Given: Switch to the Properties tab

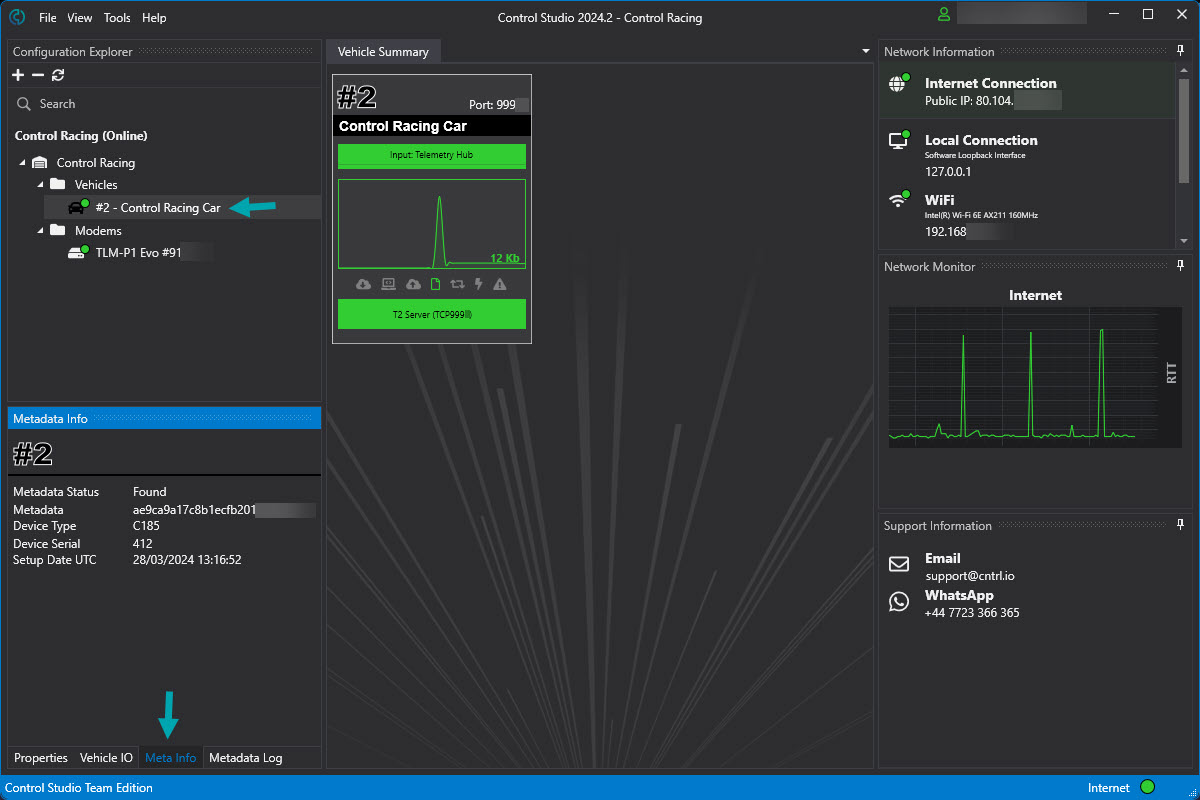Looking at the screenshot, I should pyautogui.click(x=41, y=758).
